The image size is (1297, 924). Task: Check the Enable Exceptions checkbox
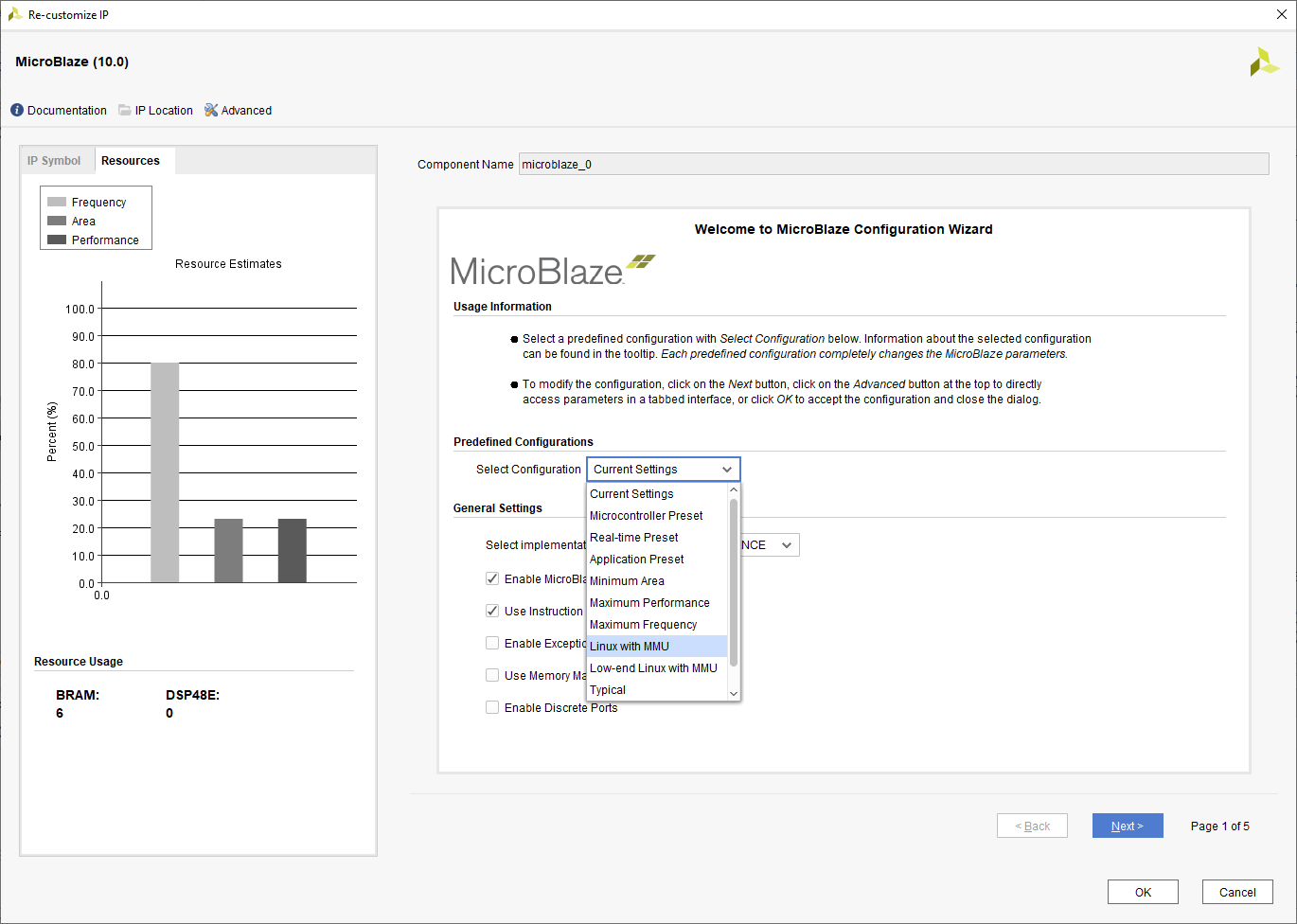(492, 644)
